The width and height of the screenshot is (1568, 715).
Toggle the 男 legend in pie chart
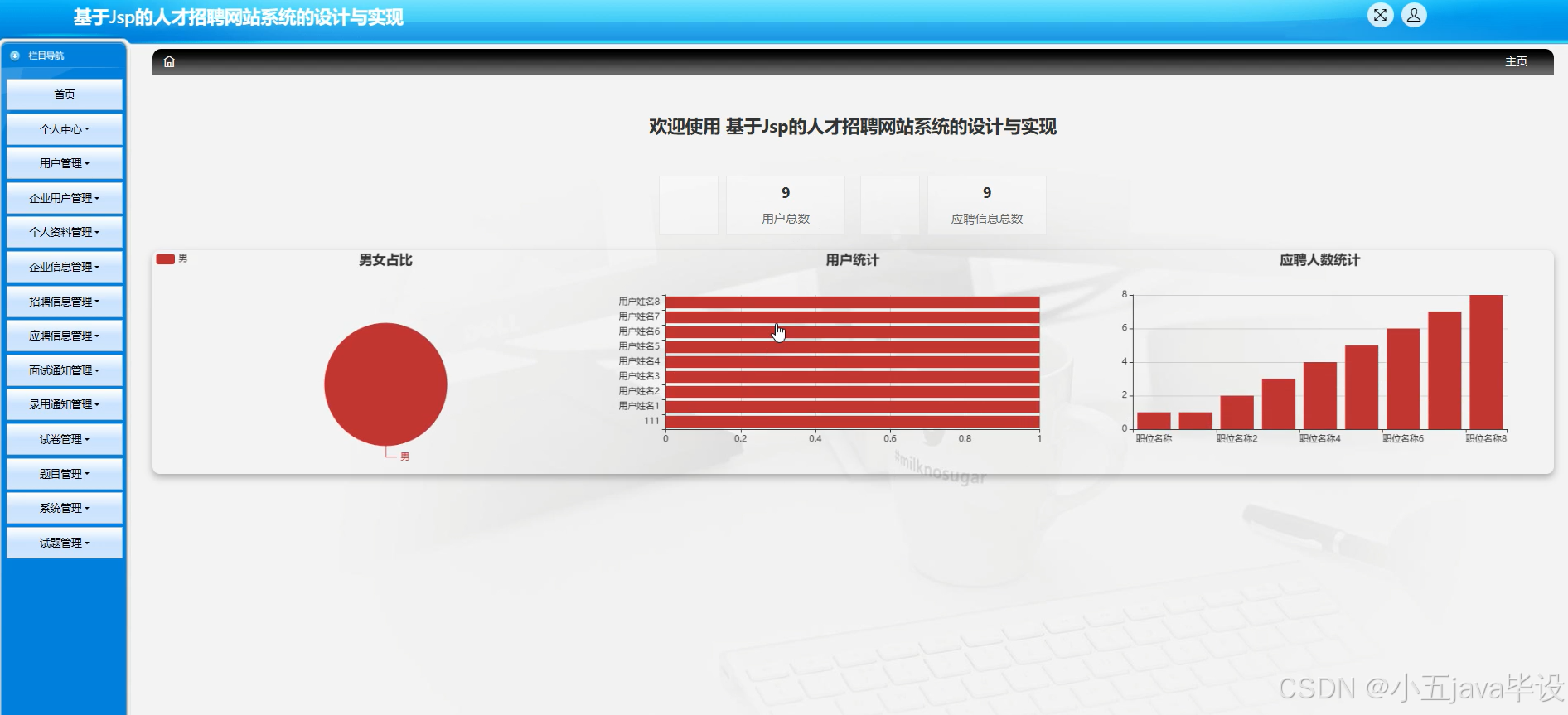172,258
